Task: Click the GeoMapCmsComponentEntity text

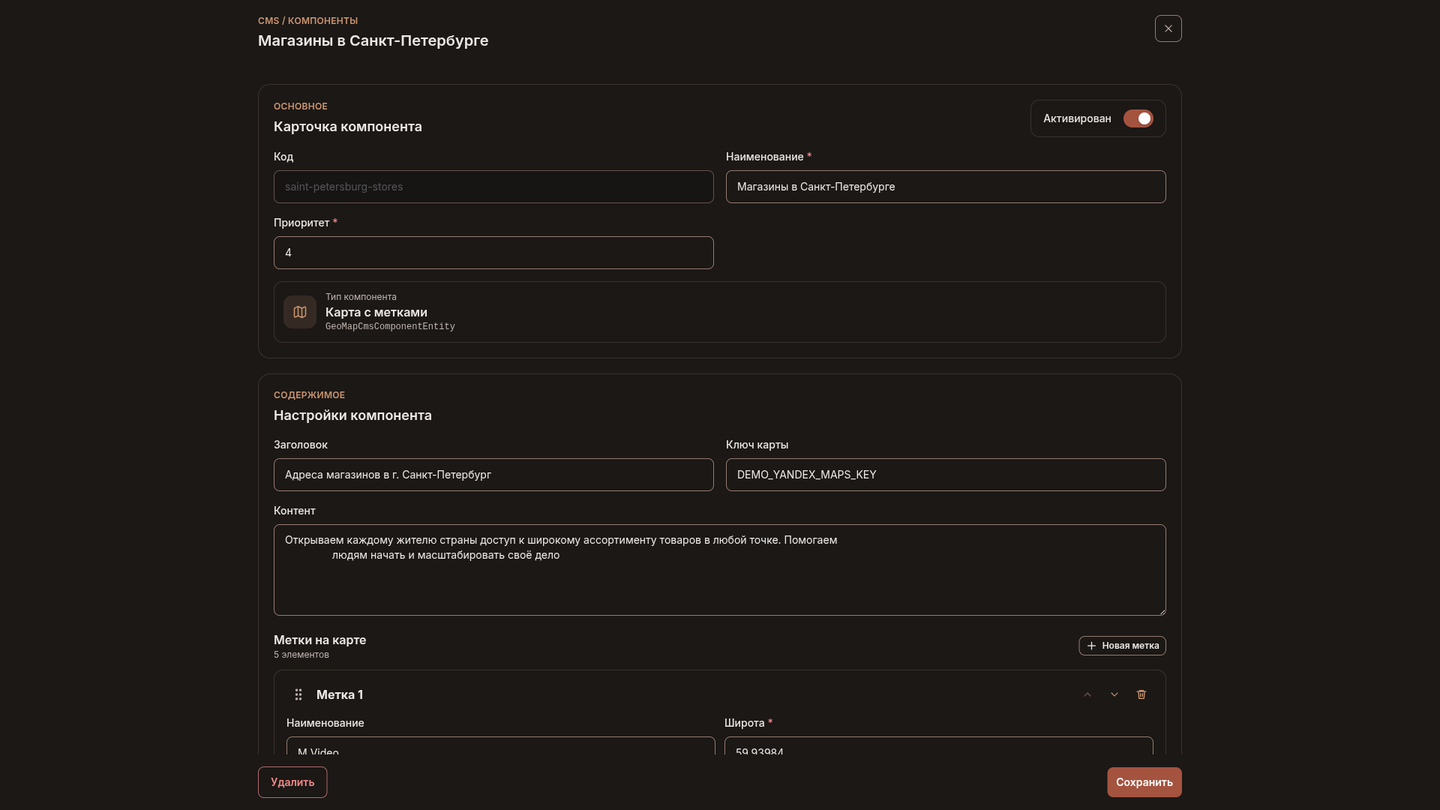Action: (390, 327)
